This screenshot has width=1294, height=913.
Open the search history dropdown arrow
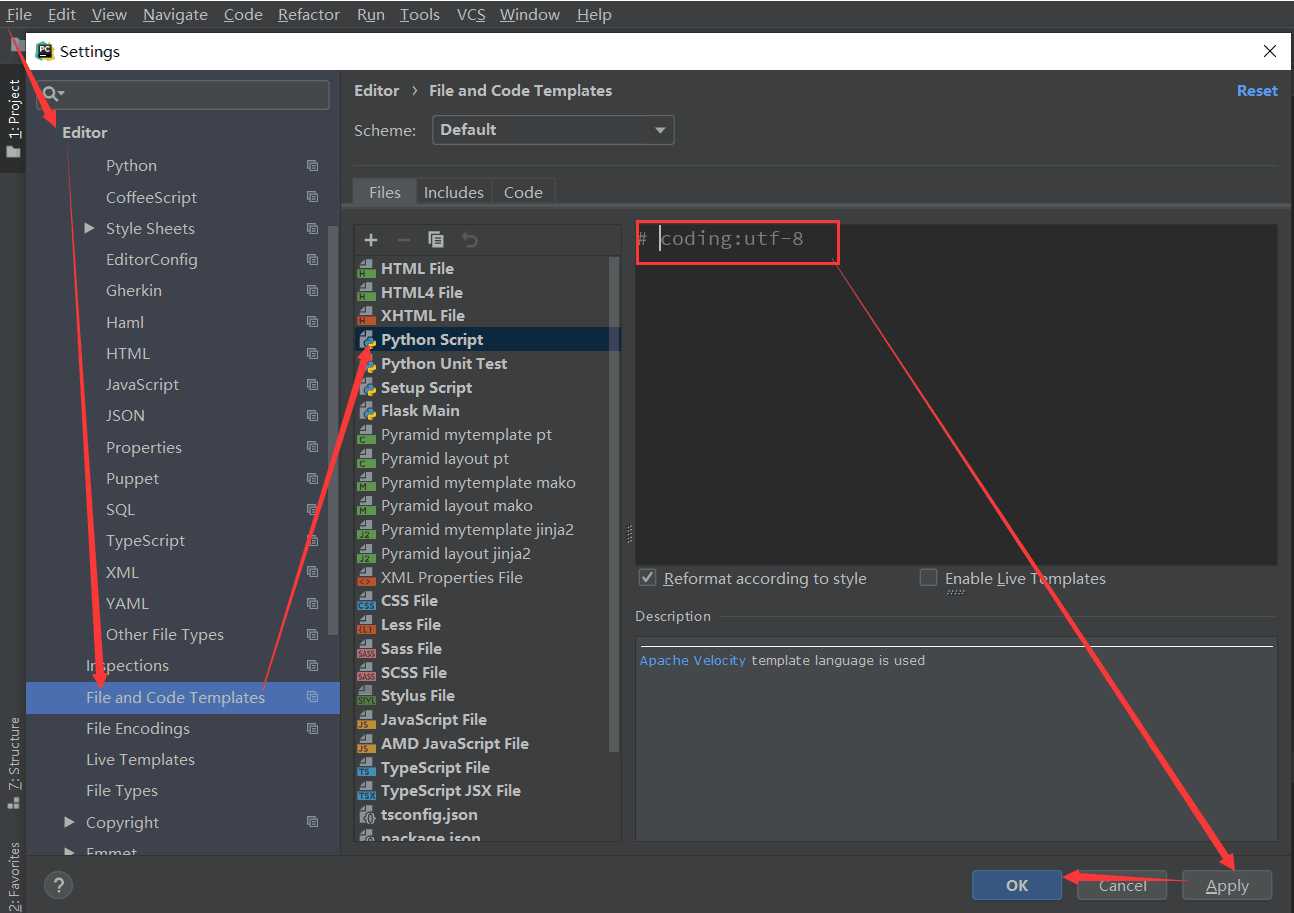click(x=62, y=95)
